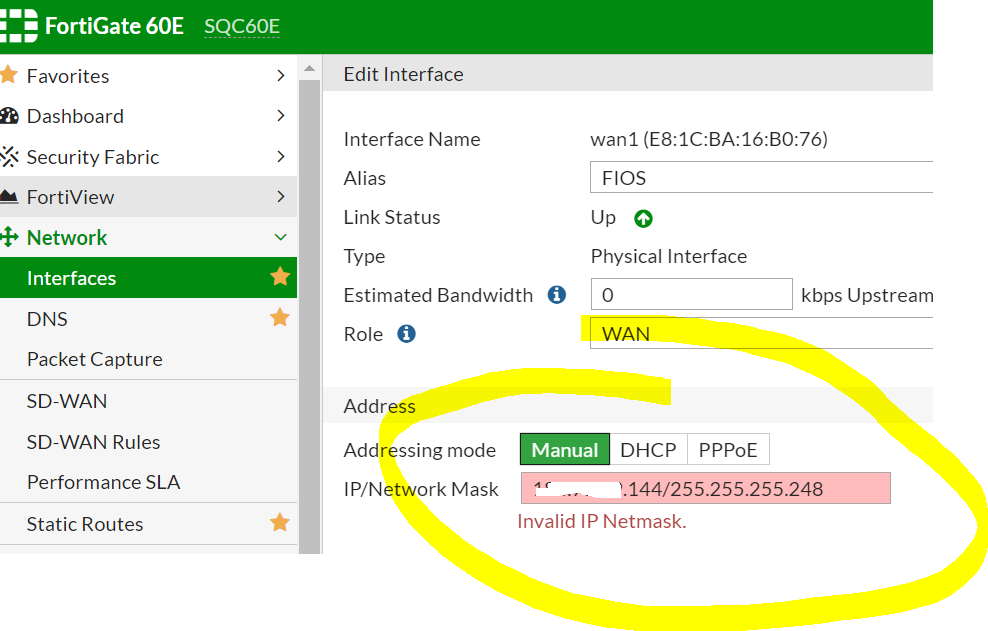The width and height of the screenshot is (988, 631).
Task: Click the FortiView chart icon
Action: (9, 197)
